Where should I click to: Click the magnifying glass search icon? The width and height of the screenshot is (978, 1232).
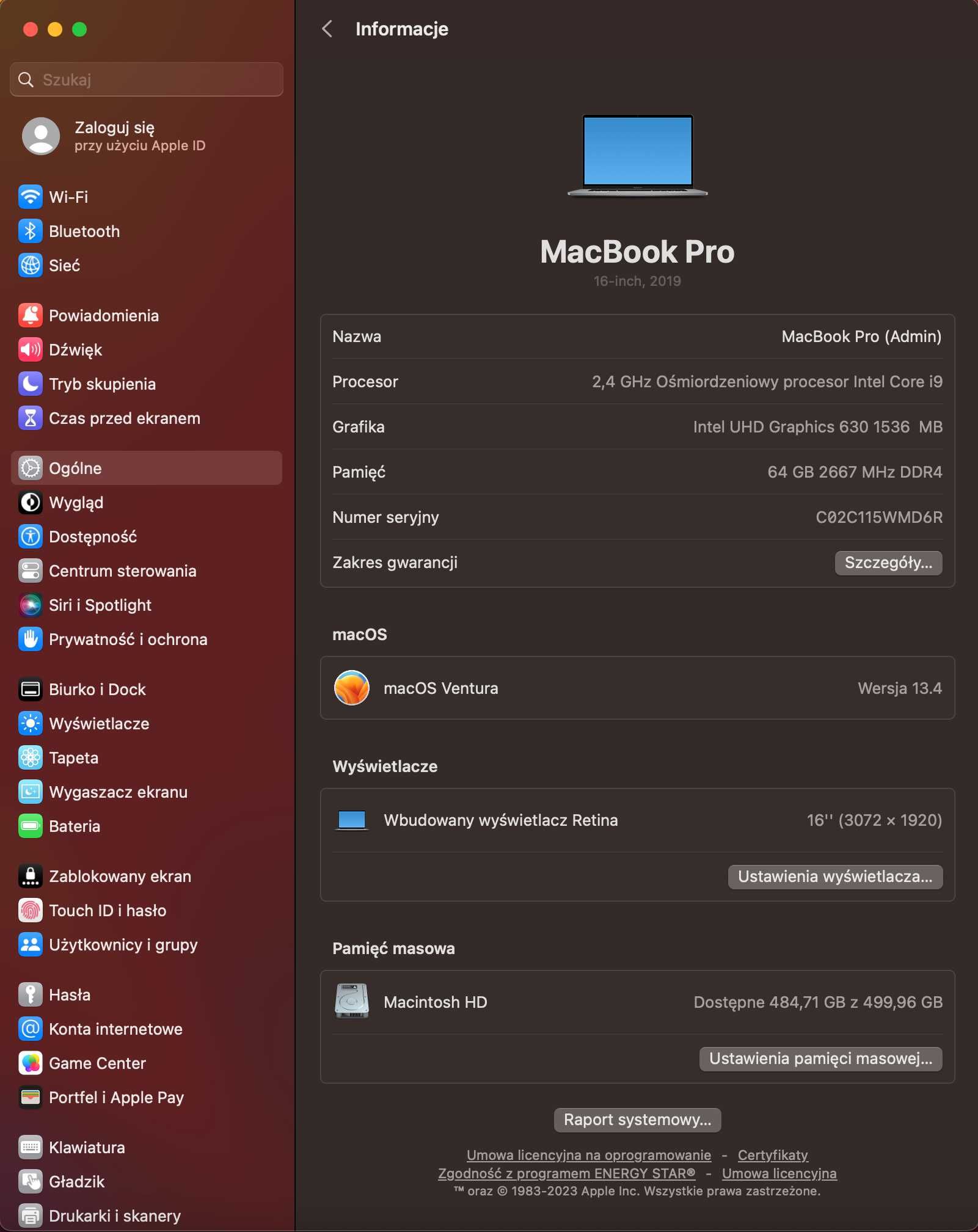tap(26, 79)
